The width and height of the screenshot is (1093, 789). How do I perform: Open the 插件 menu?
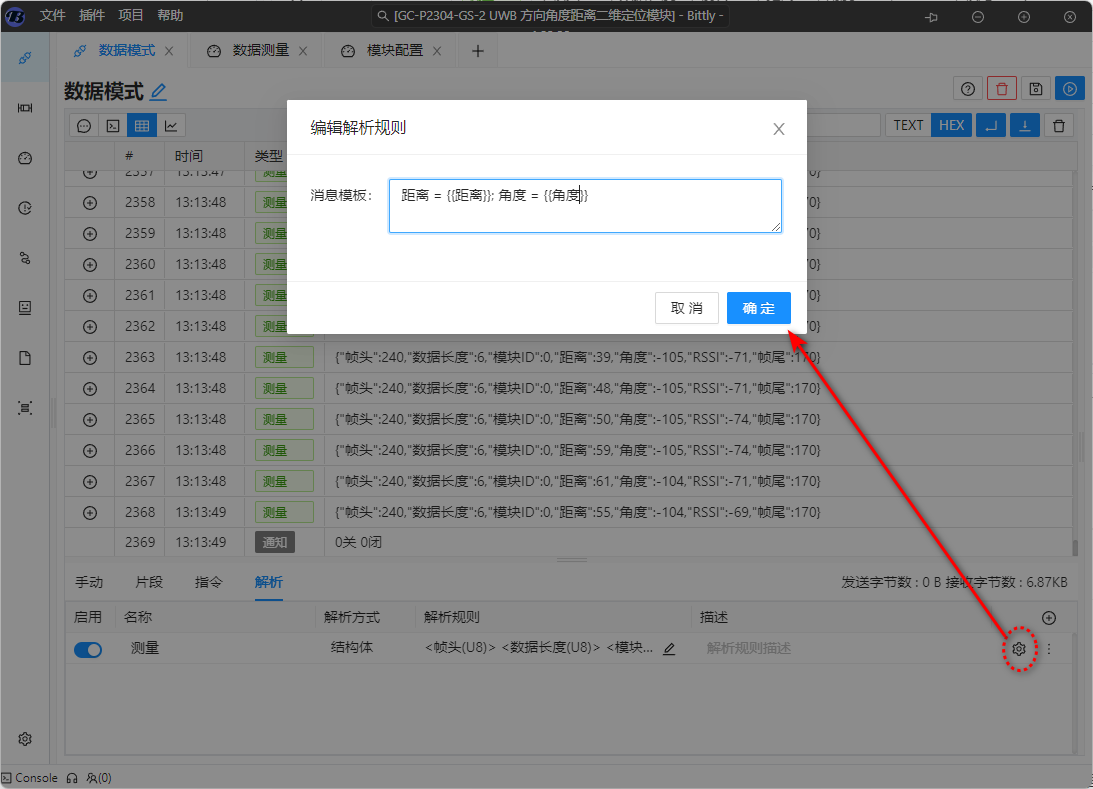[91, 16]
